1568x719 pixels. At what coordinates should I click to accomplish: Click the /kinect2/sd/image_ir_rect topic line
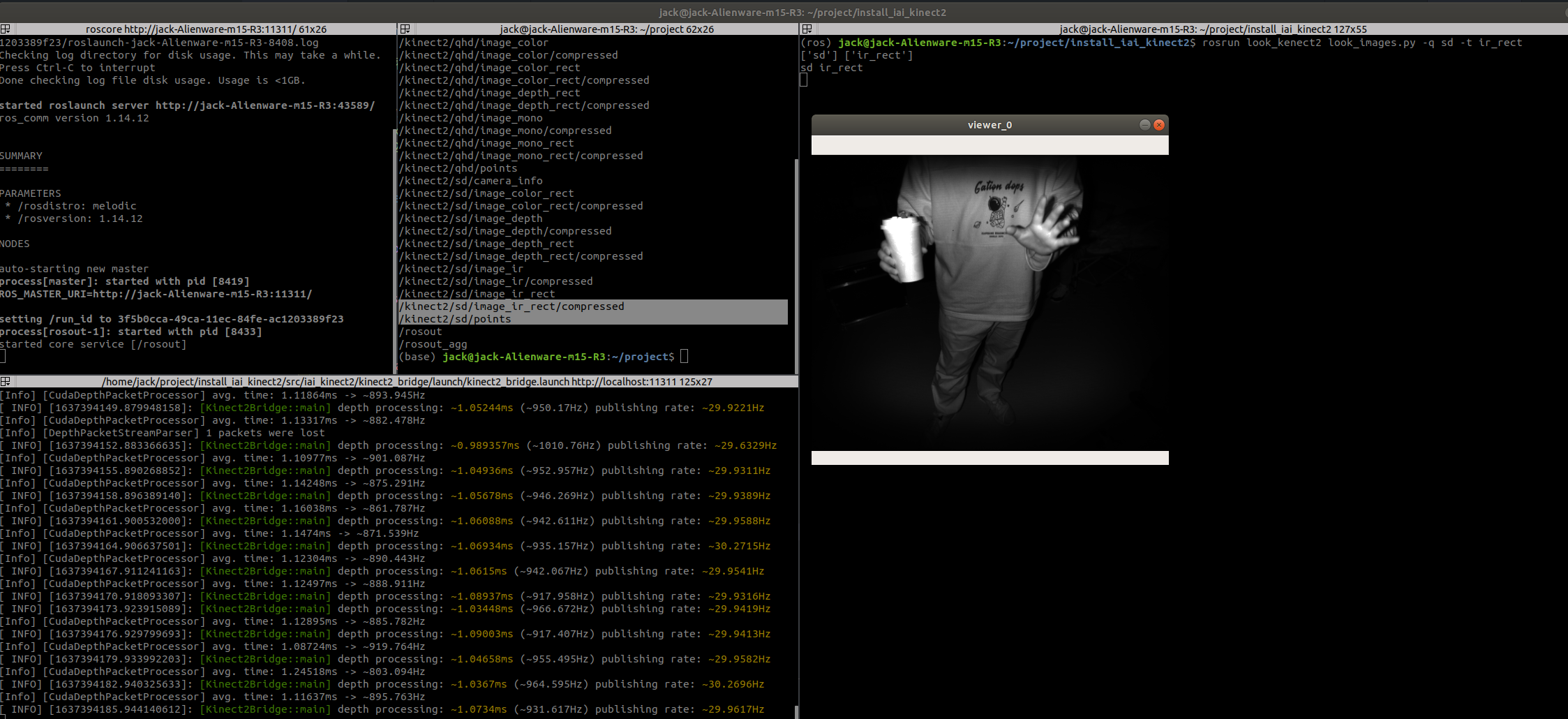(x=477, y=294)
